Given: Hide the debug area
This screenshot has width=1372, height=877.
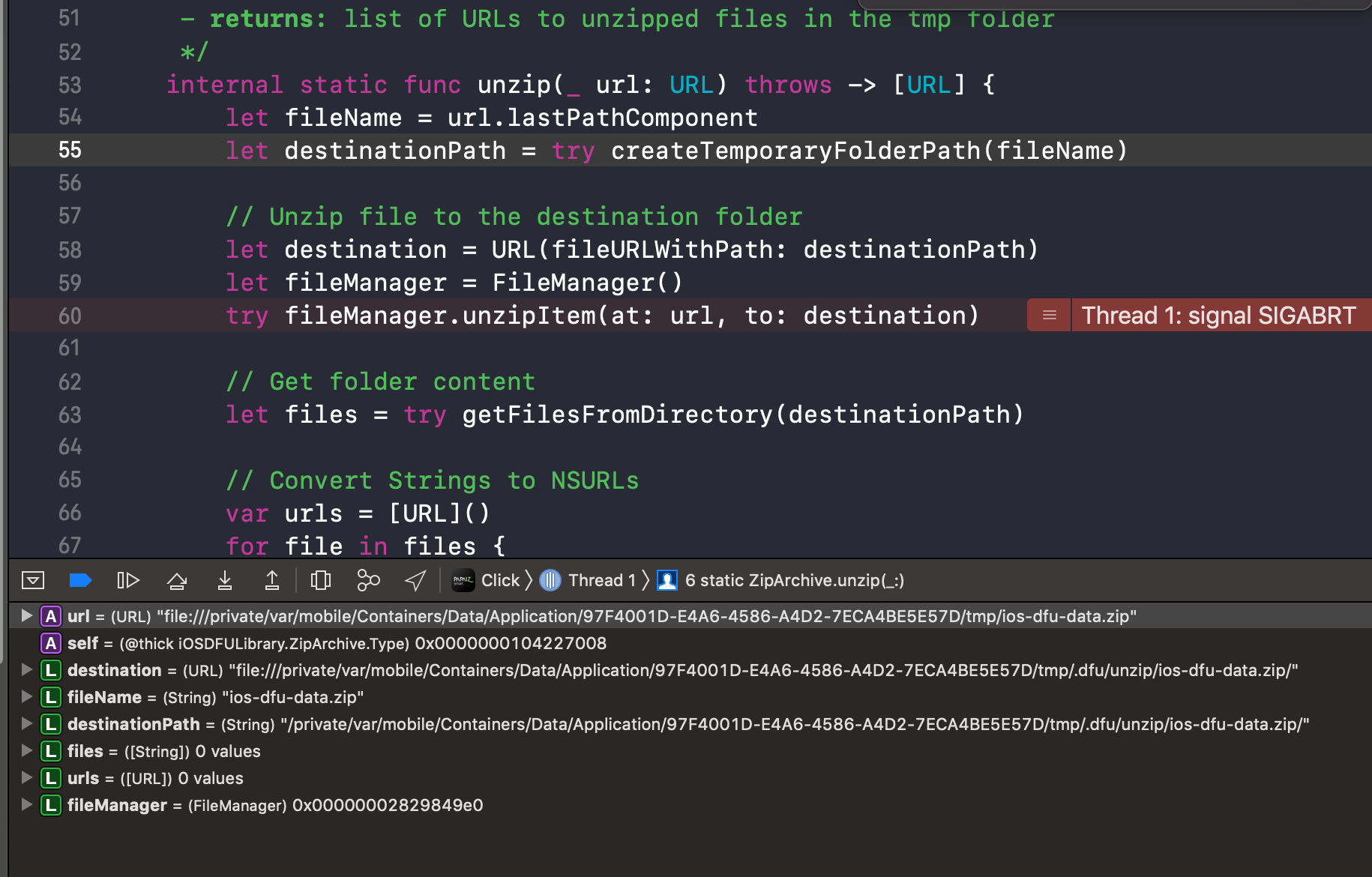Looking at the screenshot, I should [x=32, y=579].
